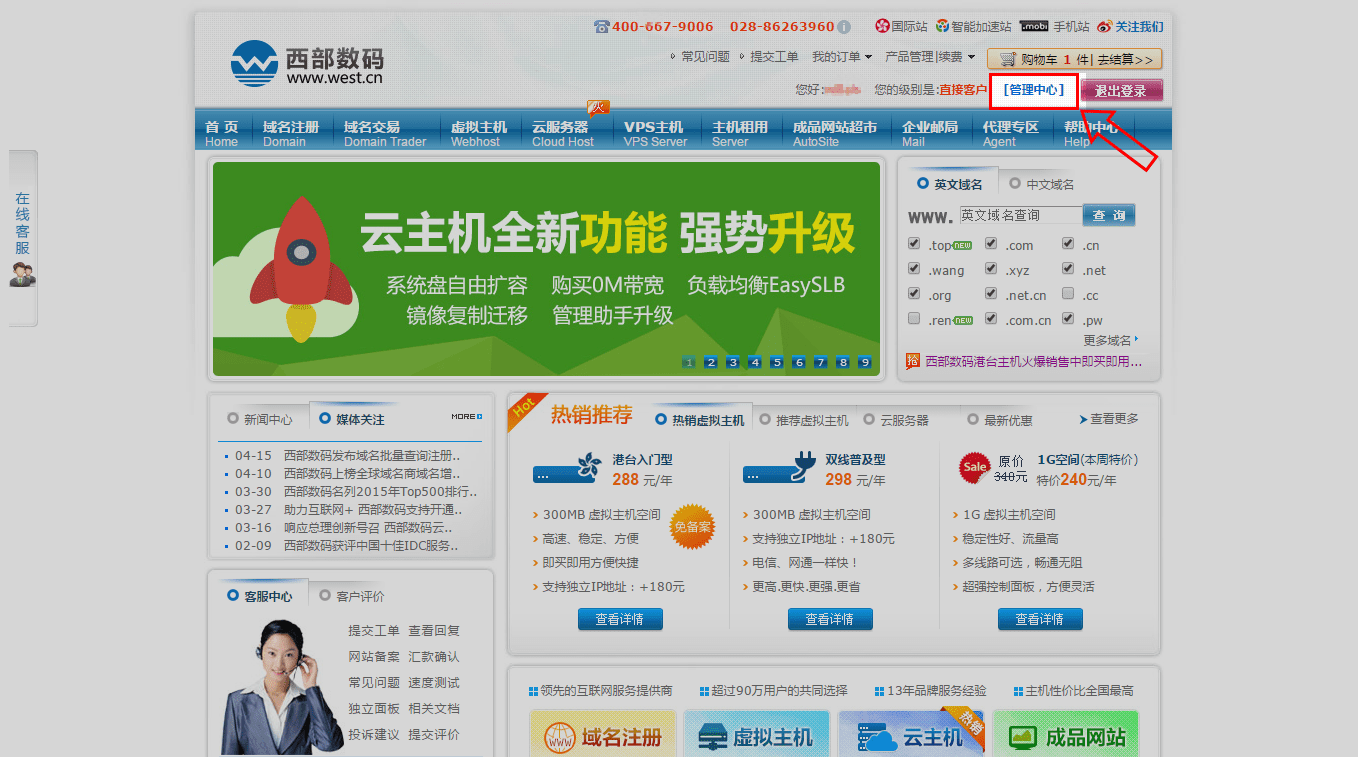
Task: Open VPS主机 VPS Server menu
Action: click(655, 133)
